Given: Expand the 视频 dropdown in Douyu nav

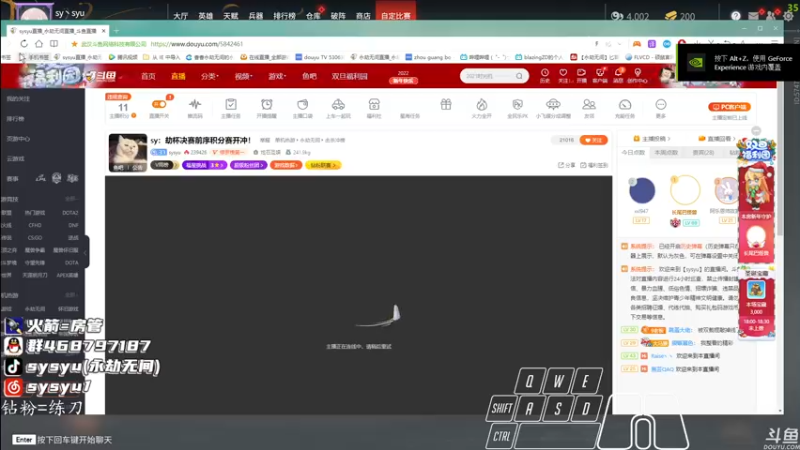Looking at the screenshot, I should 243,76.
